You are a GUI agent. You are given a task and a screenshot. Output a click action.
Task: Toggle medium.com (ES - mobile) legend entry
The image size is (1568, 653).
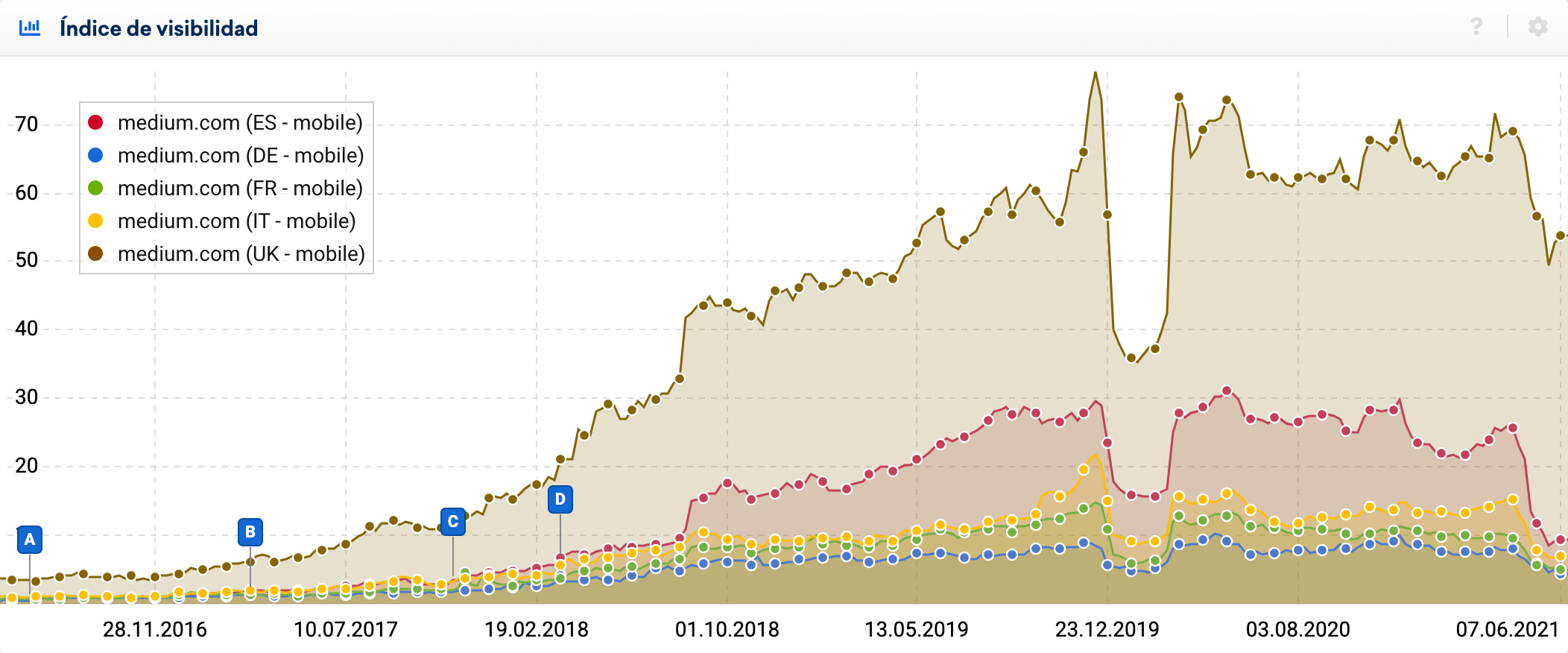[x=239, y=122]
